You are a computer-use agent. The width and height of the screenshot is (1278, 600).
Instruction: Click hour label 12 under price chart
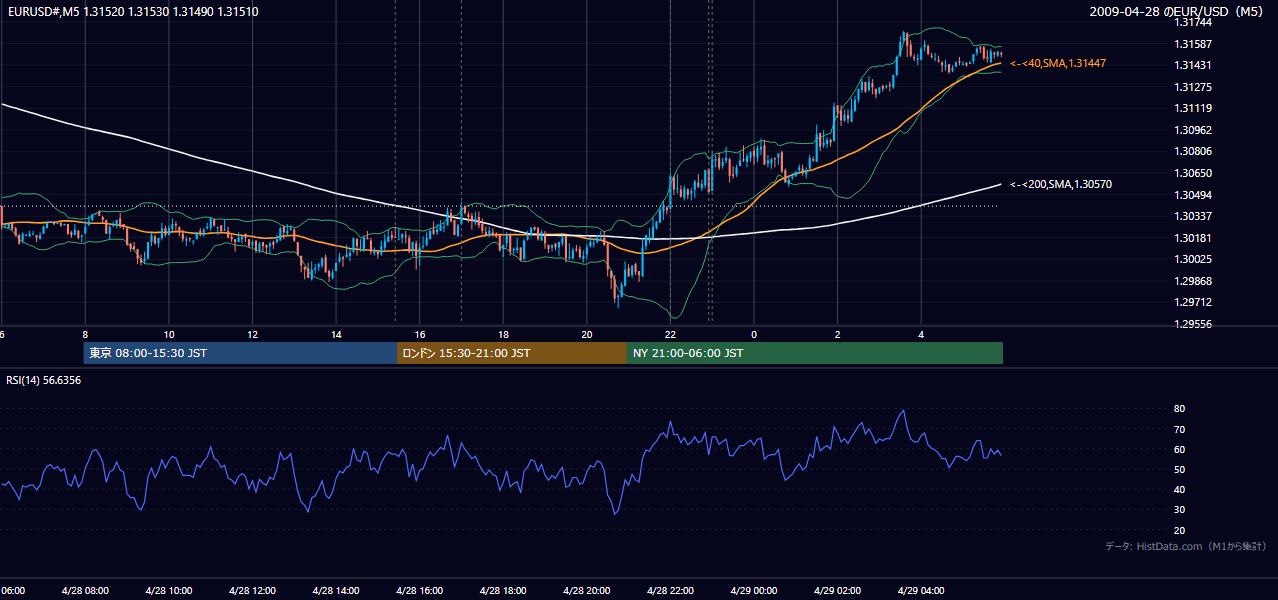click(x=252, y=335)
